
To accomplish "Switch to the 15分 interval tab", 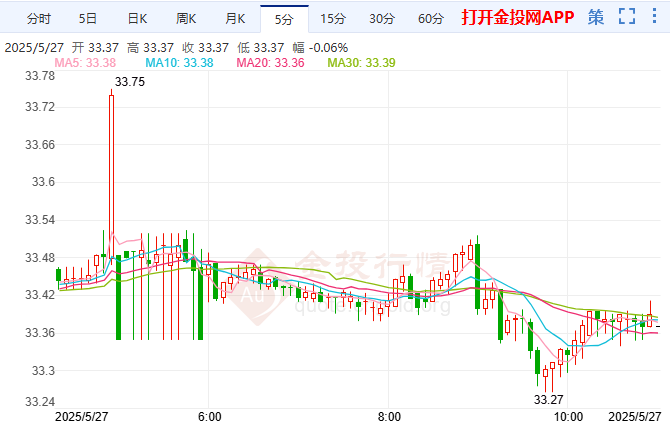I will (x=333, y=18).
